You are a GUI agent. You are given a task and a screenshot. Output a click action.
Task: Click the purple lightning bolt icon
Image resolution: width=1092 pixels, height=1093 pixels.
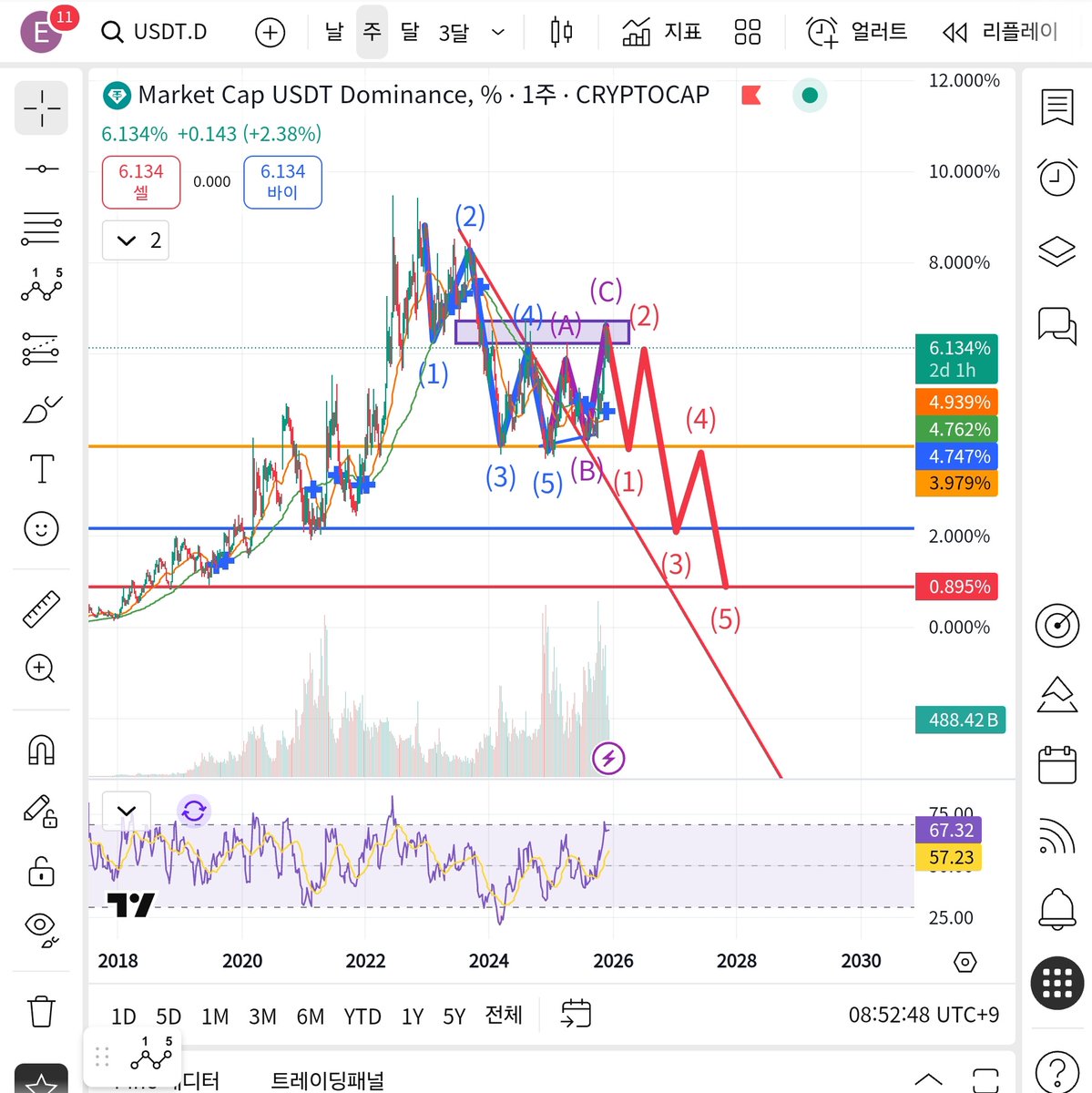[x=608, y=758]
